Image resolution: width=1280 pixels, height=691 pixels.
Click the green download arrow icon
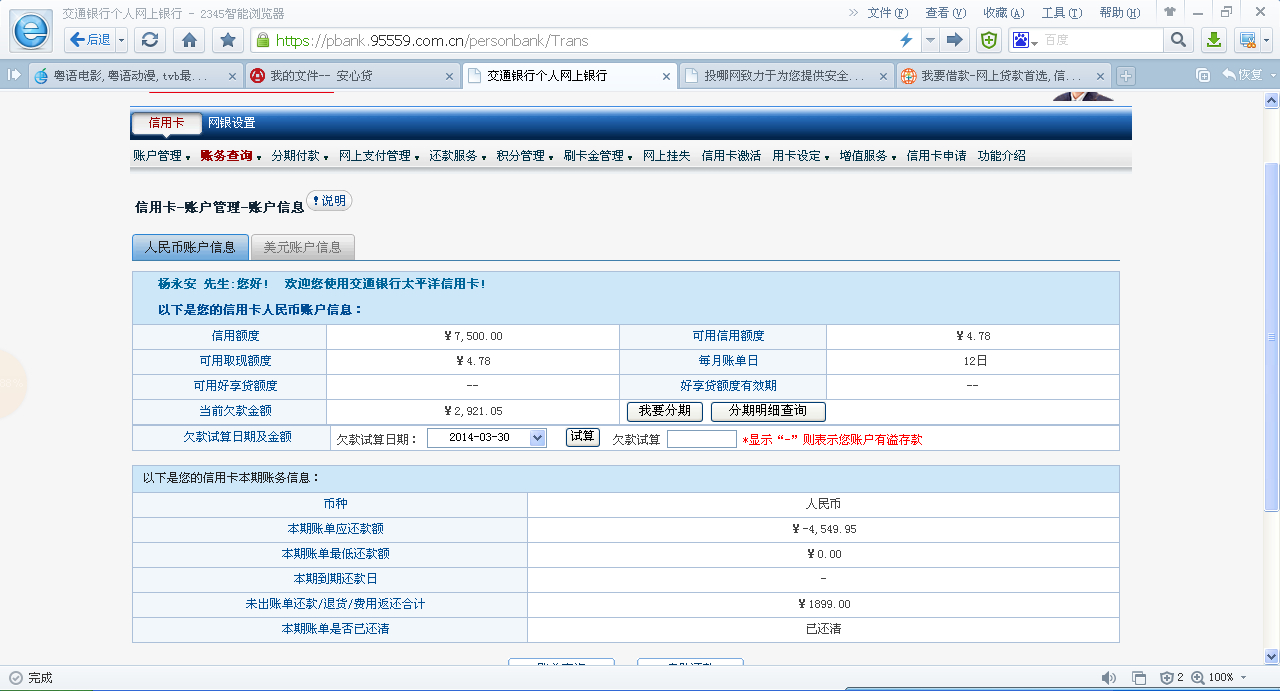click(x=1213, y=40)
